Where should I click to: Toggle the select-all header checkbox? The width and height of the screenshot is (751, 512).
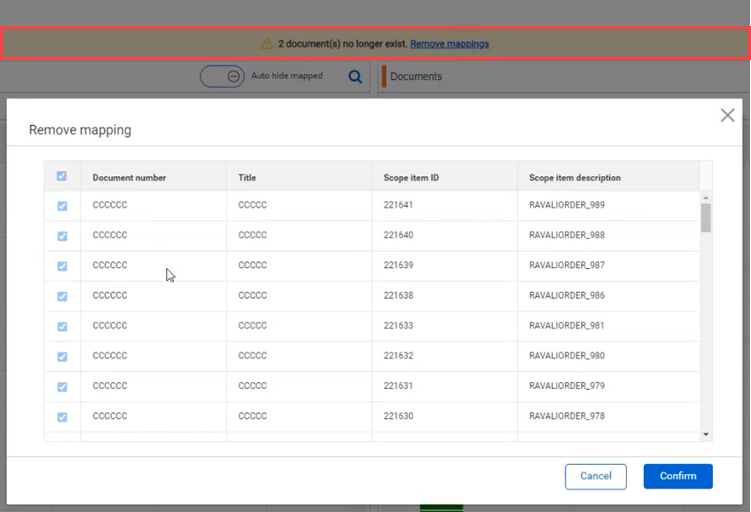[x=62, y=176]
